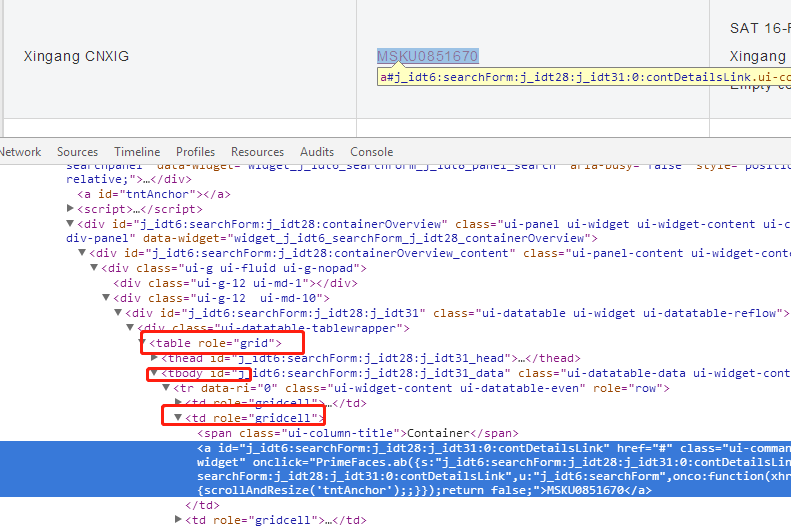Collapse the ui-g ui-fluid div node
The width and height of the screenshot is (791, 530).
tap(94, 267)
